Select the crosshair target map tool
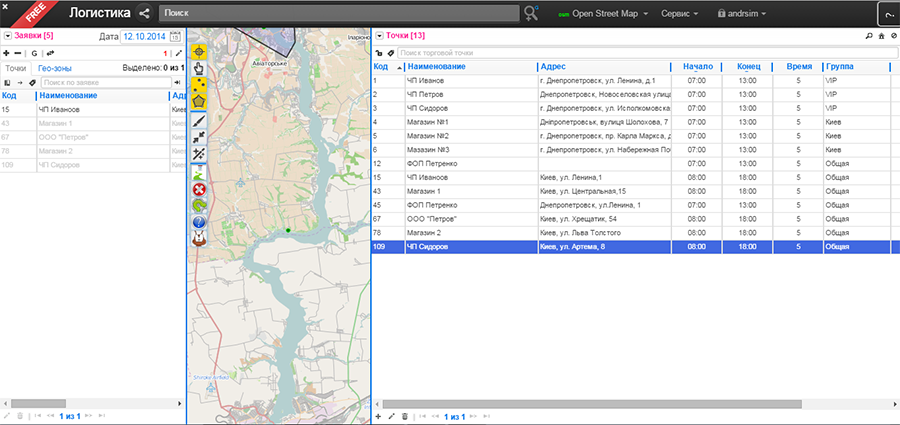The image size is (900, 425). click(x=199, y=52)
